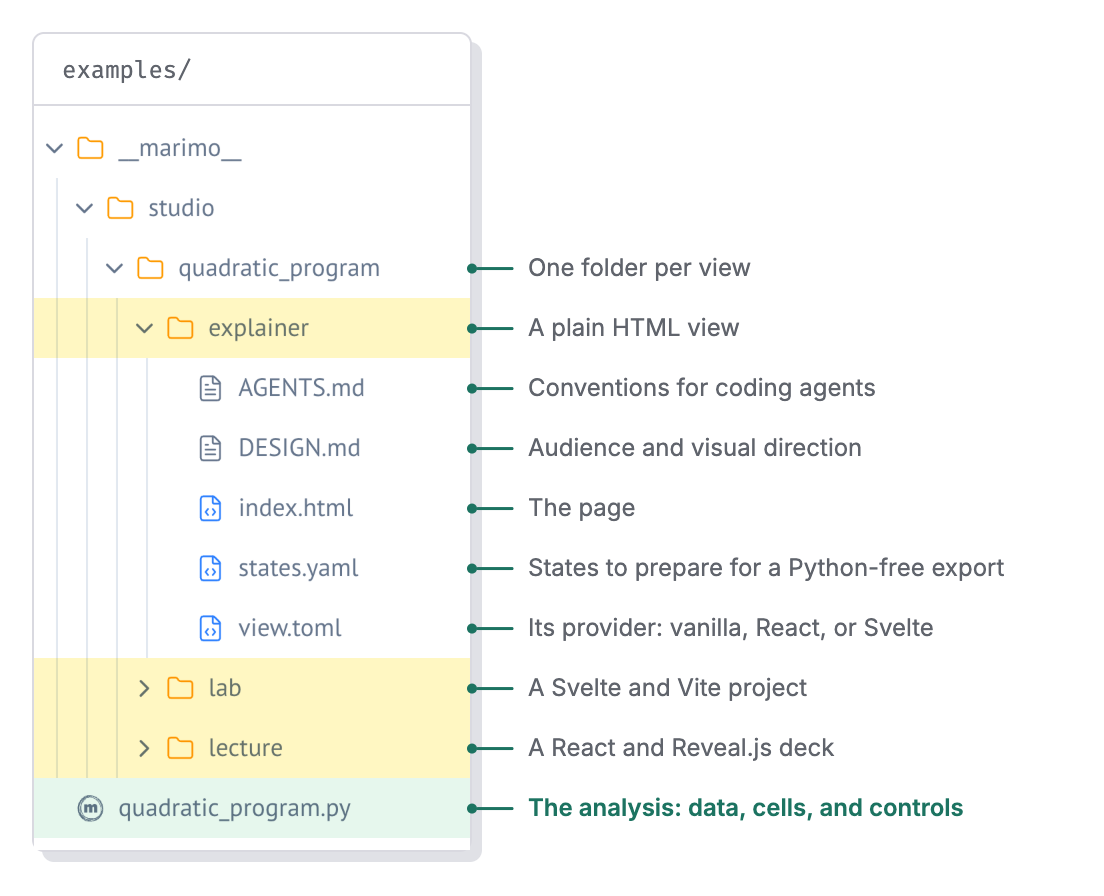Click the AGENTS.md document icon
This screenshot has width=1104, height=896.
coord(211,389)
